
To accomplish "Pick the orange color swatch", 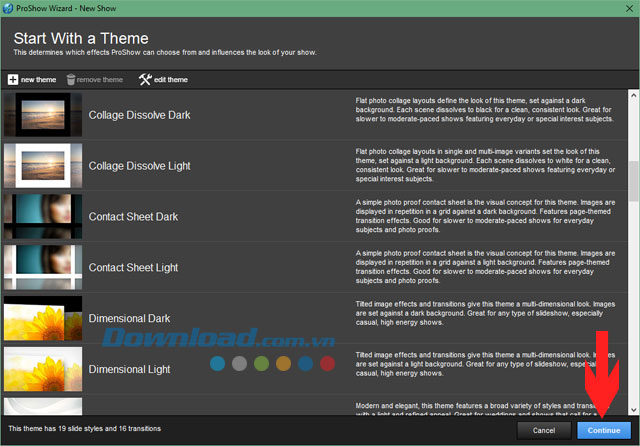I will click(x=283, y=363).
